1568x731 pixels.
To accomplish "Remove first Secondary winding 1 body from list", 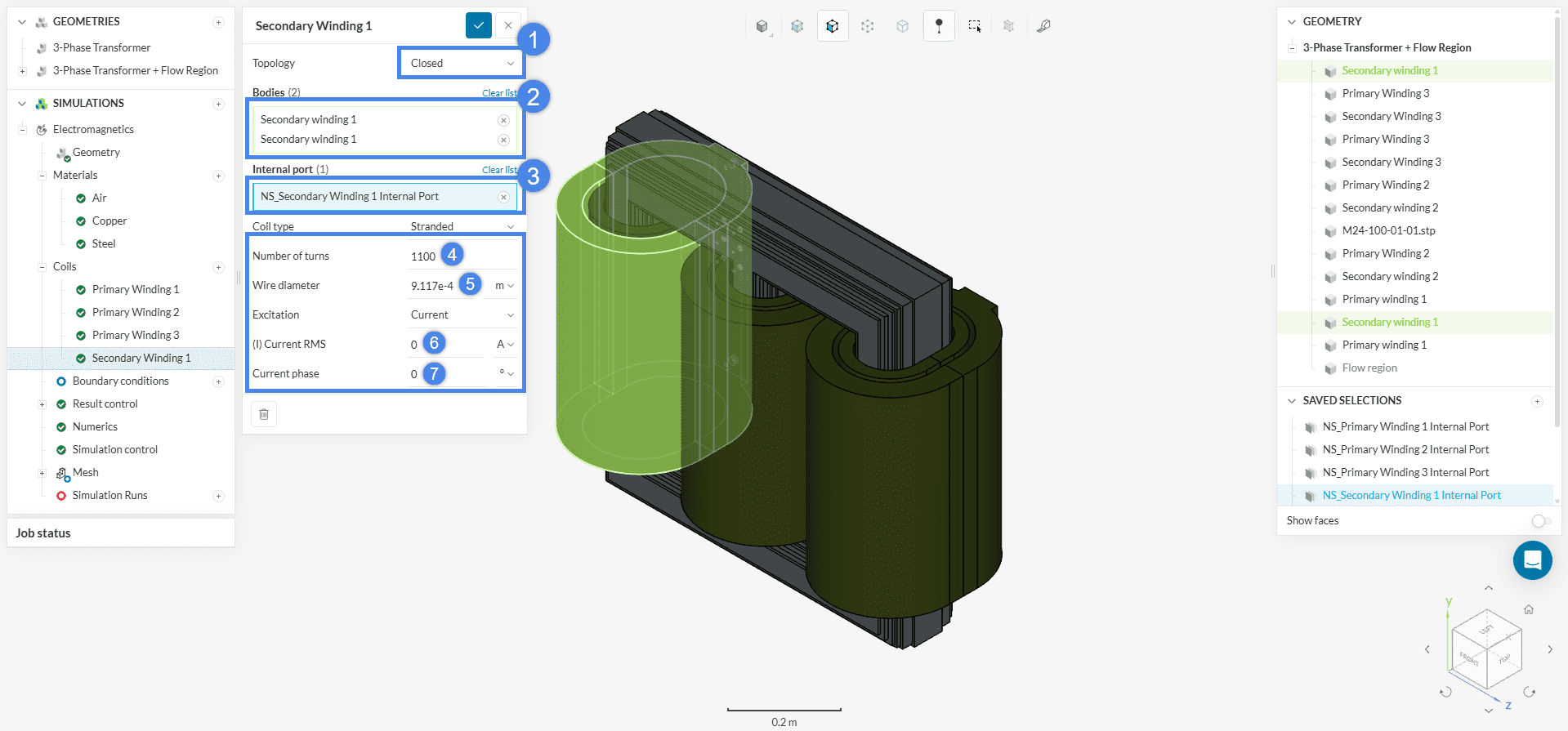I will [x=503, y=120].
